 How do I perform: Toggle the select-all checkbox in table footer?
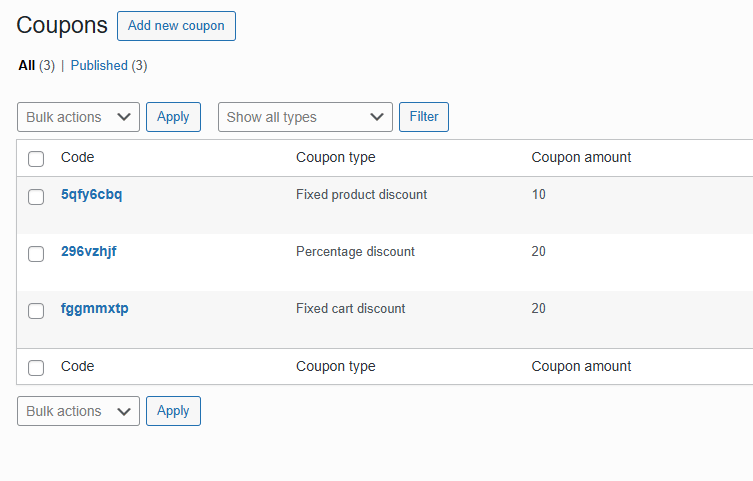coord(36,368)
